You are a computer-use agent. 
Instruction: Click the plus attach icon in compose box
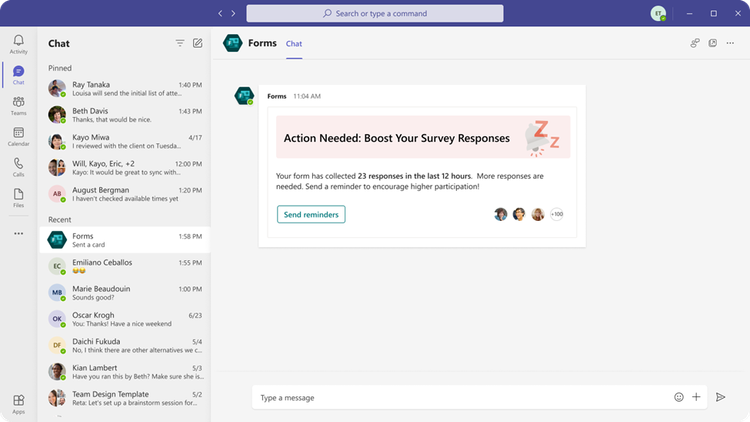[x=696, y=397]
